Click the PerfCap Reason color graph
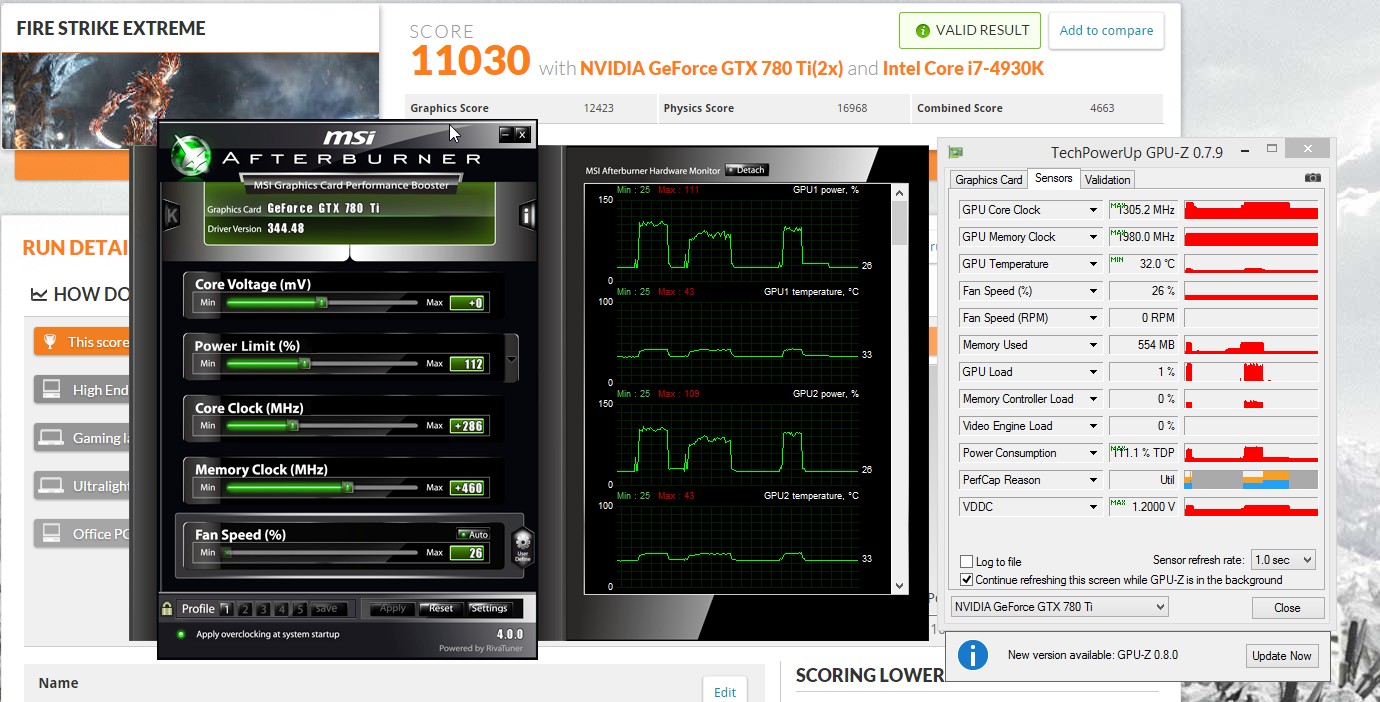This screenshot has width=1380, height=702. tap(1251, 480)
